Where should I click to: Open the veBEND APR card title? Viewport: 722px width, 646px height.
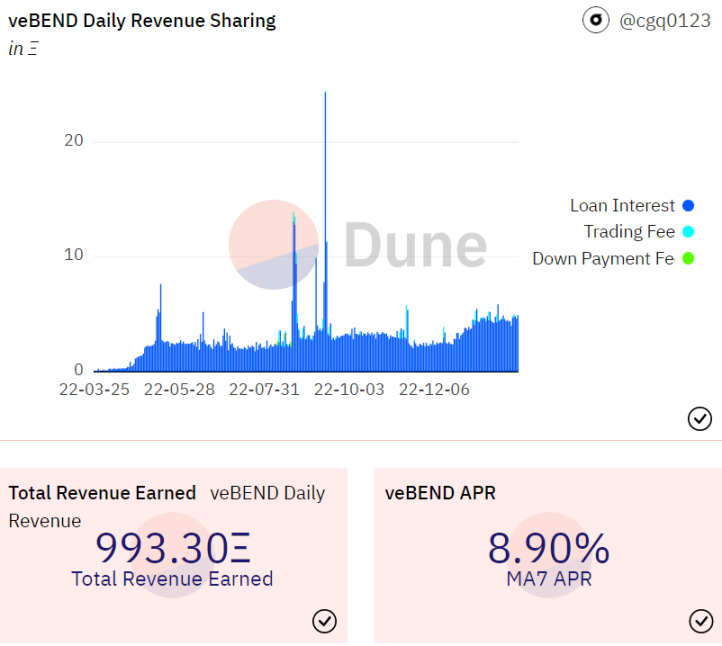point(440,493)
